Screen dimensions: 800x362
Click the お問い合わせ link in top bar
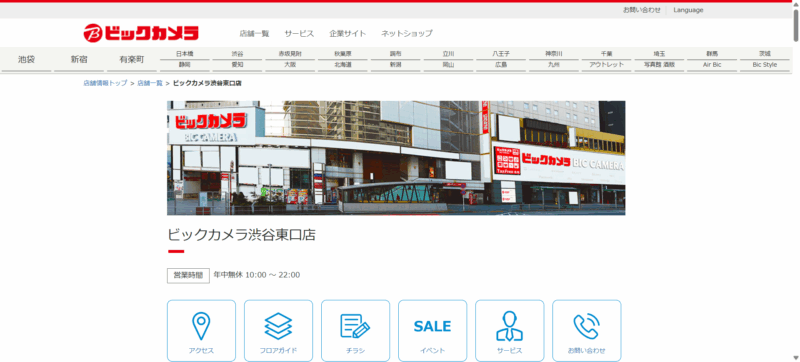tap(641, 10)
